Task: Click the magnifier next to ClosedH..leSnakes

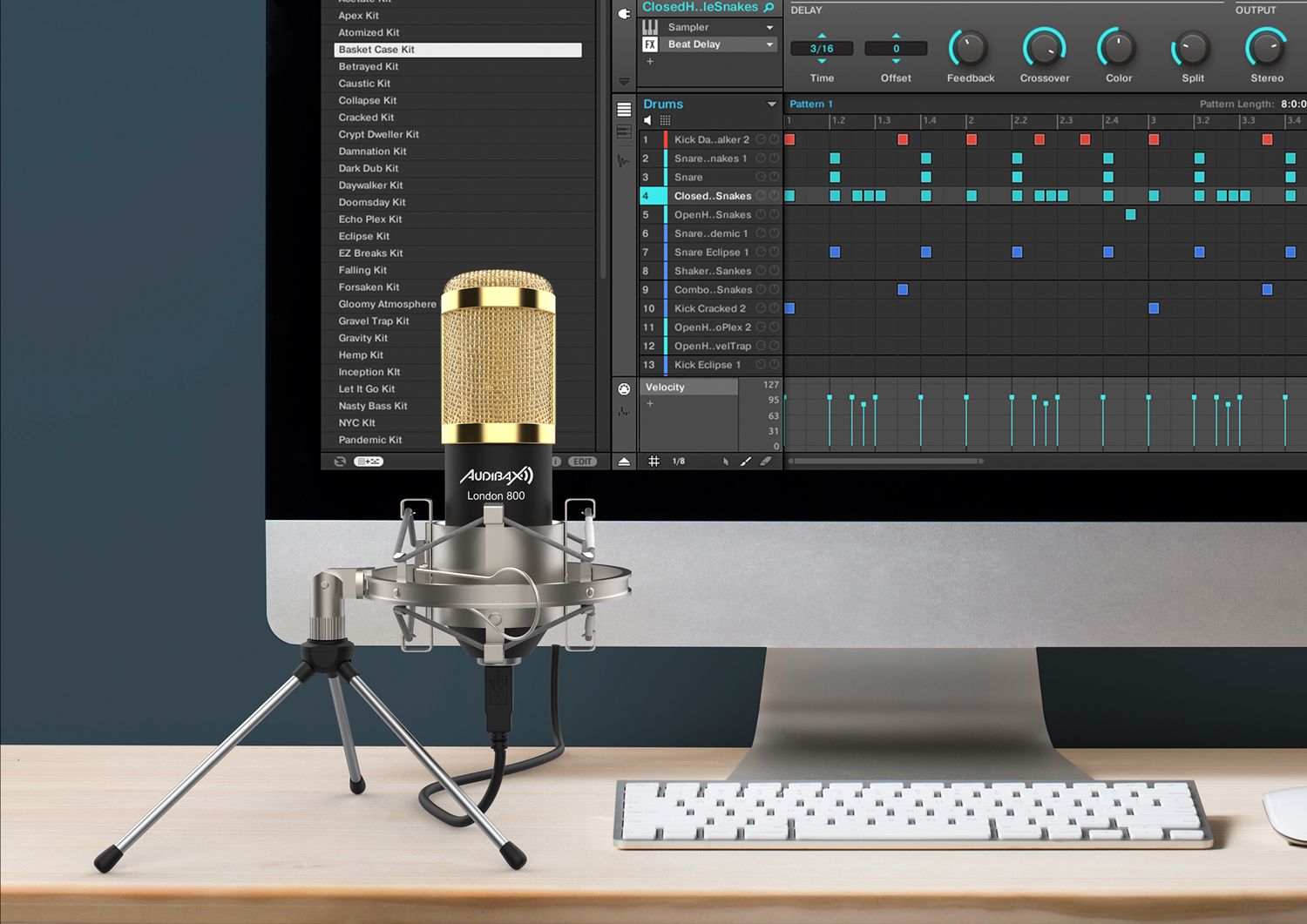Action: (x=769, y=7)
